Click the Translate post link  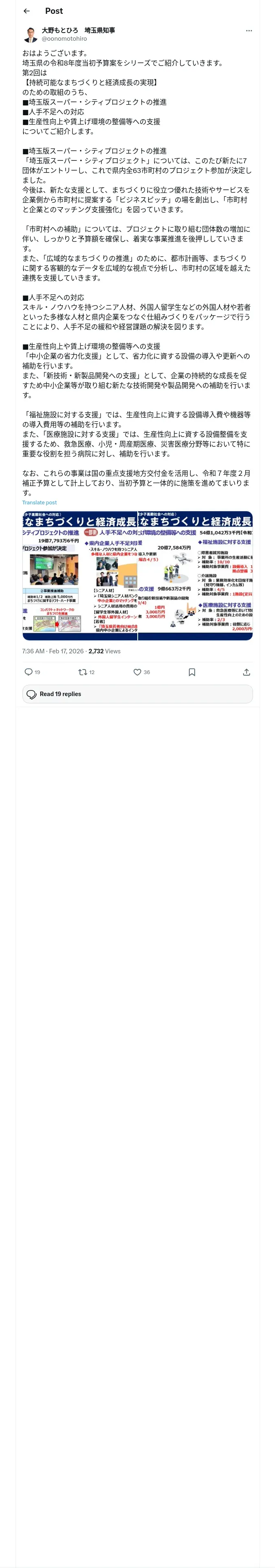pos(39,502)
